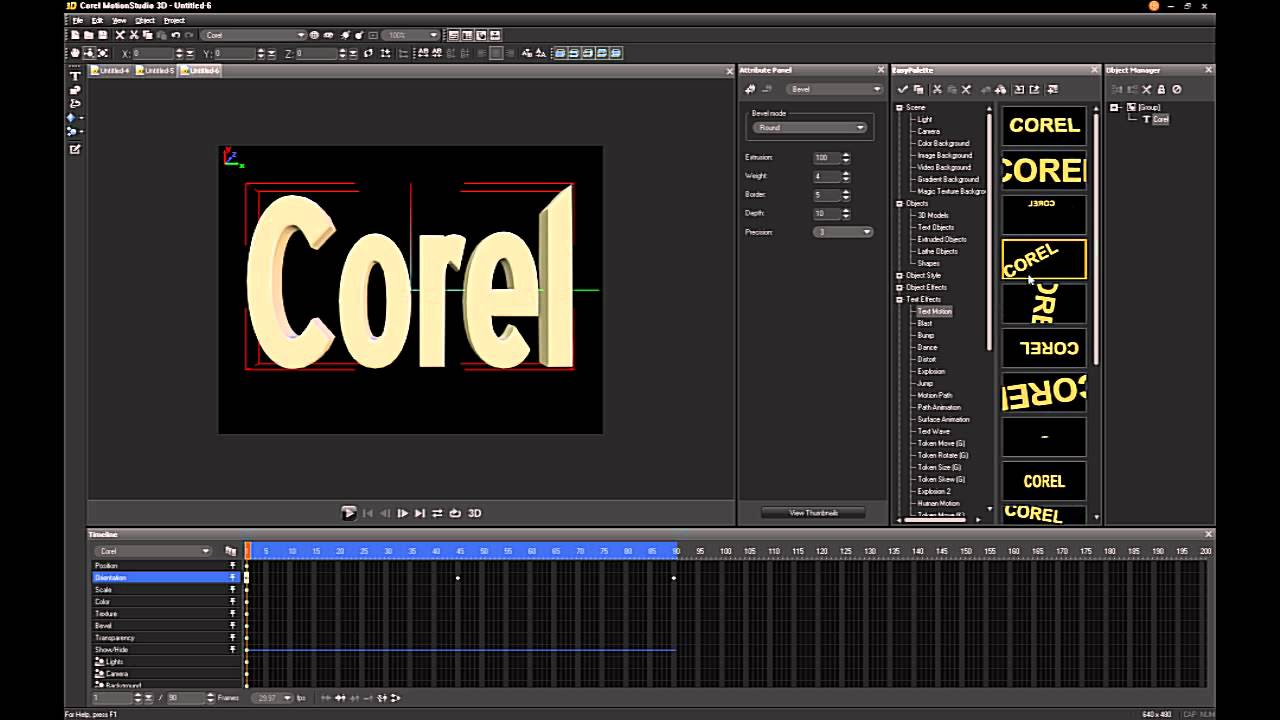
Task: Click the icon beside the timeline Corel dropdown
Action: click(231, 551)
